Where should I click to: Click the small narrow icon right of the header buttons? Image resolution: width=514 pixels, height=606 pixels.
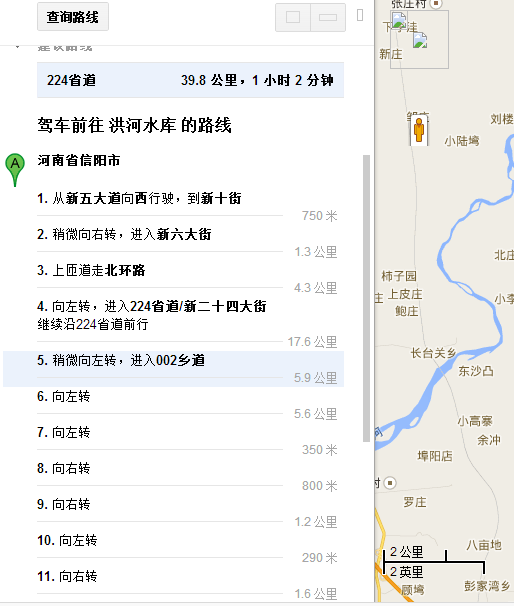coord(360,15)
